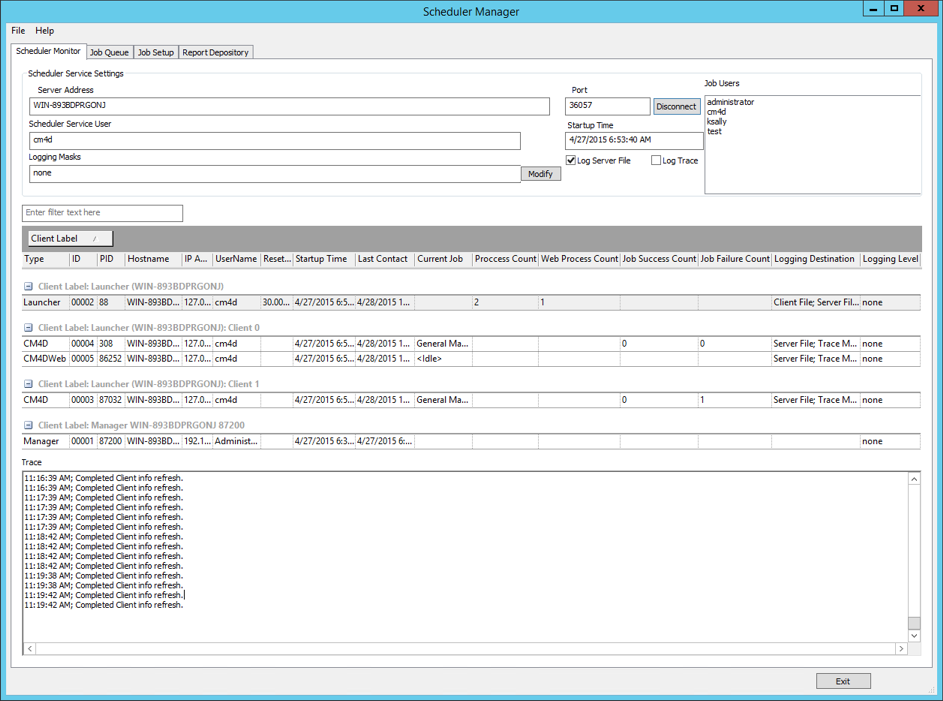
Task: Collapse the Manager WIN-893BDPRGONJ 87200 group
Action: click(28, 425)
